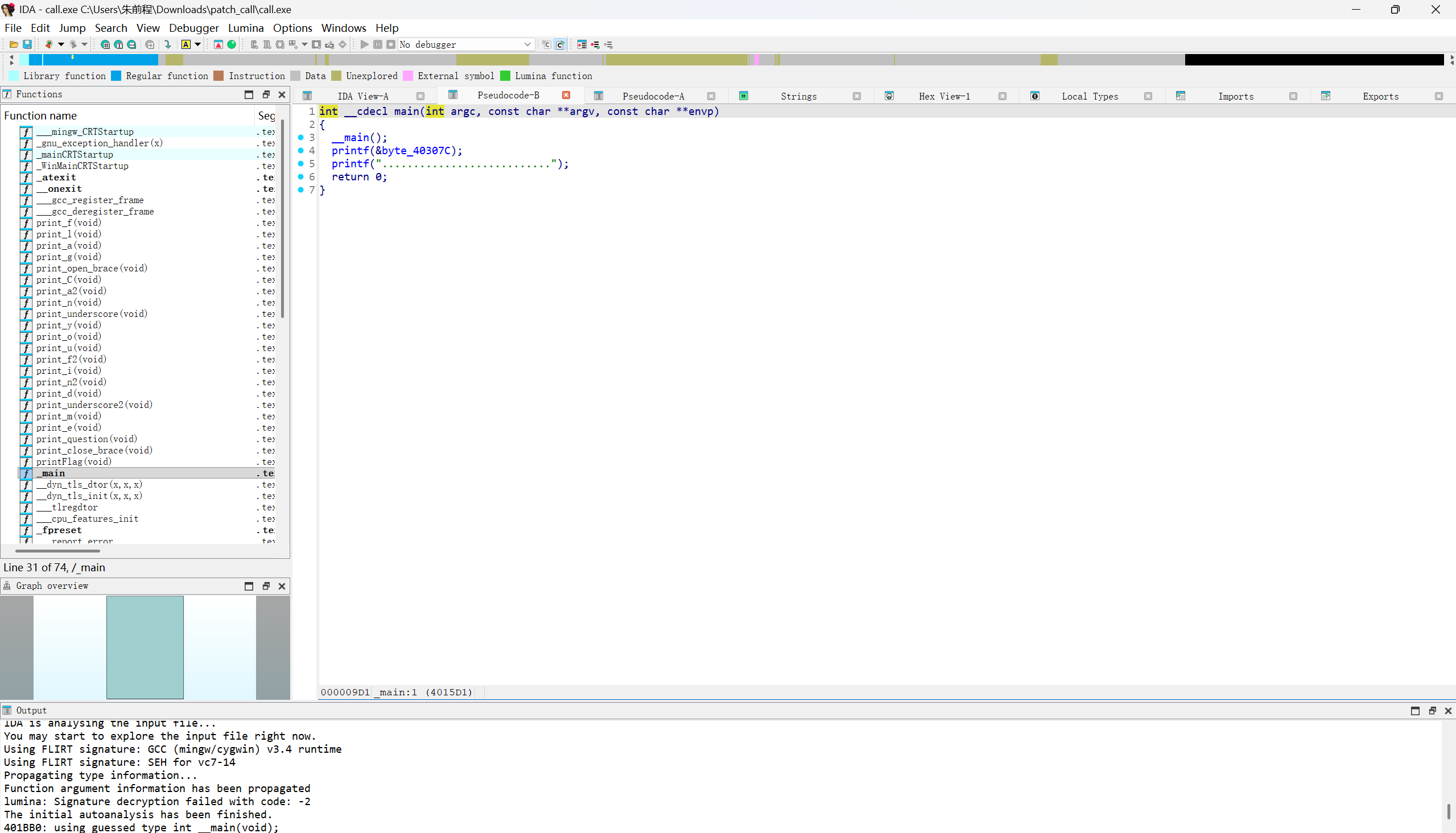
Task: Switch to the Strings tab
Action: pos(798,96)
